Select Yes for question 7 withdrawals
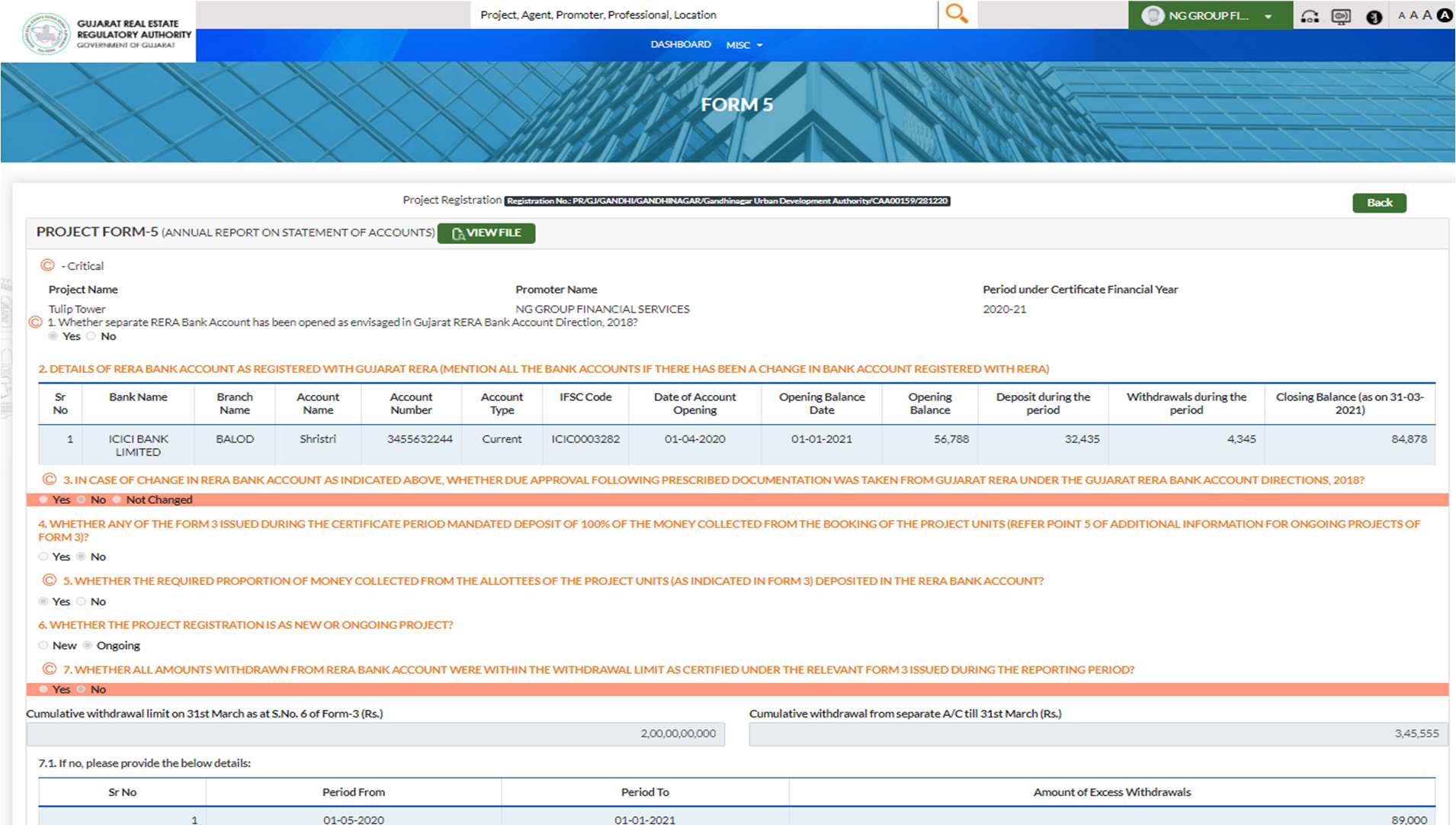Image resolution: width=1456 pixels, height=825 pixels. (x=43, y=689)
